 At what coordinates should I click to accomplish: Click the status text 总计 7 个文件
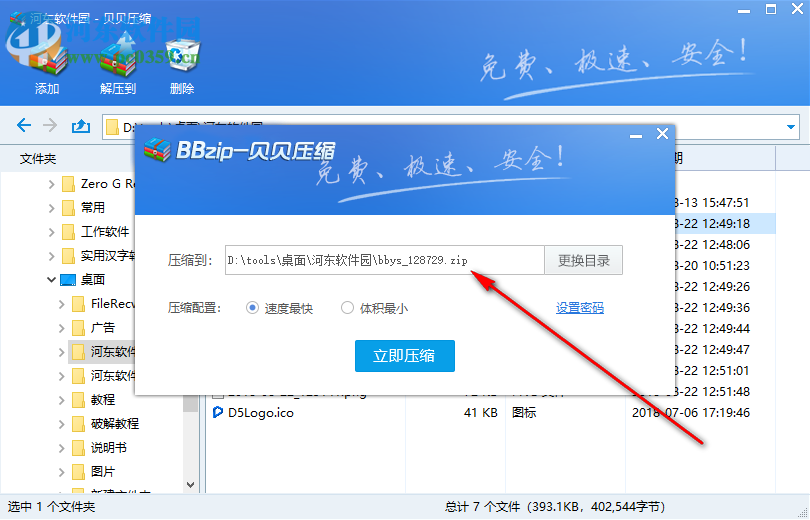point(483,507)
